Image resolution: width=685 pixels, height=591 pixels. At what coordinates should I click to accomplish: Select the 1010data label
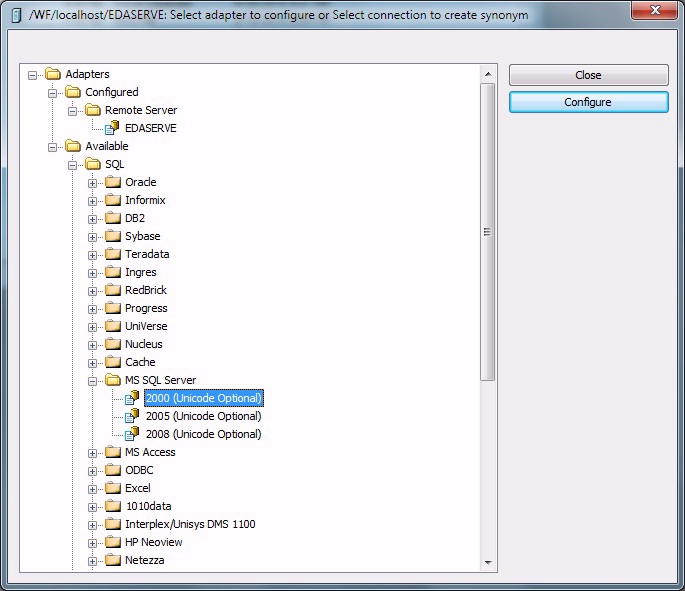pos(149,506)
